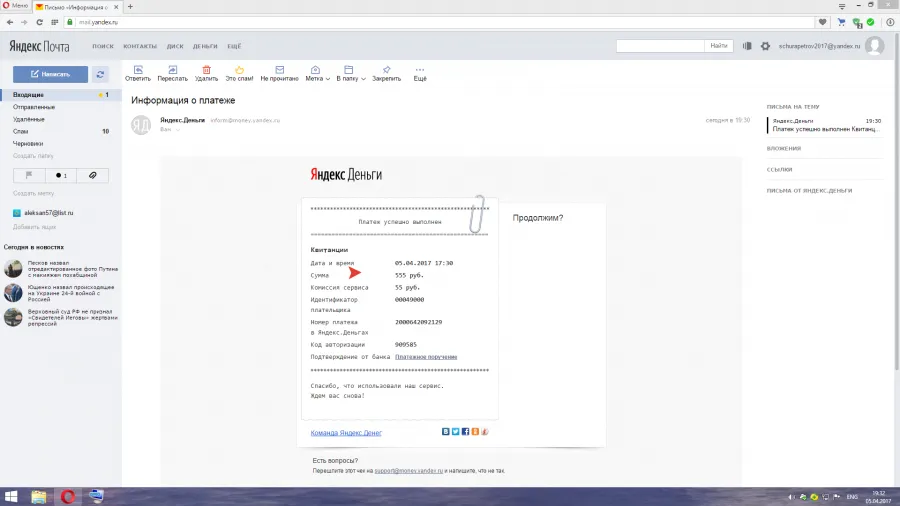
Task: Open the Контакты top menu item
Action: click(140, 46)
